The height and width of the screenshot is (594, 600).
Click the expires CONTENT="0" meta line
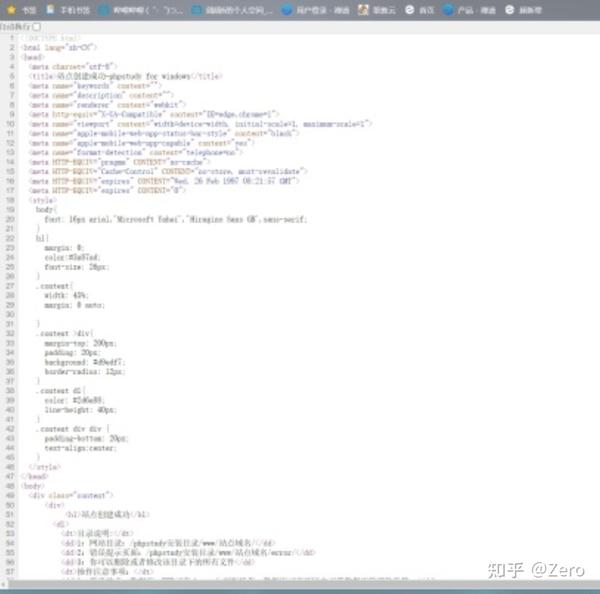pos(107,190)
